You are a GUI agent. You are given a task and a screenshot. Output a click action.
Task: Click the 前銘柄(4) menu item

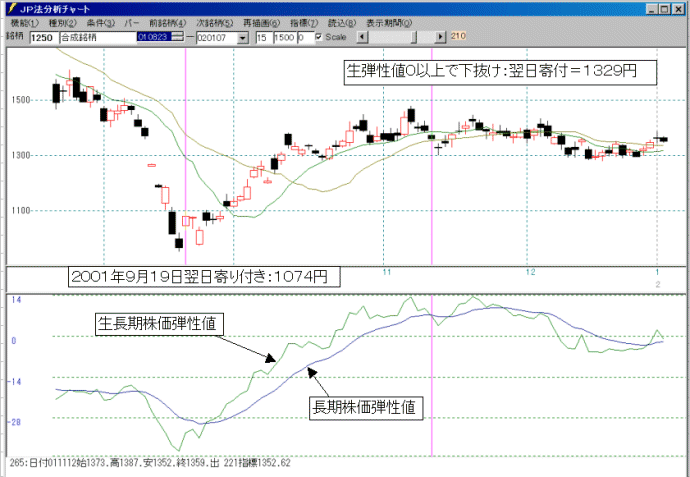168,23
